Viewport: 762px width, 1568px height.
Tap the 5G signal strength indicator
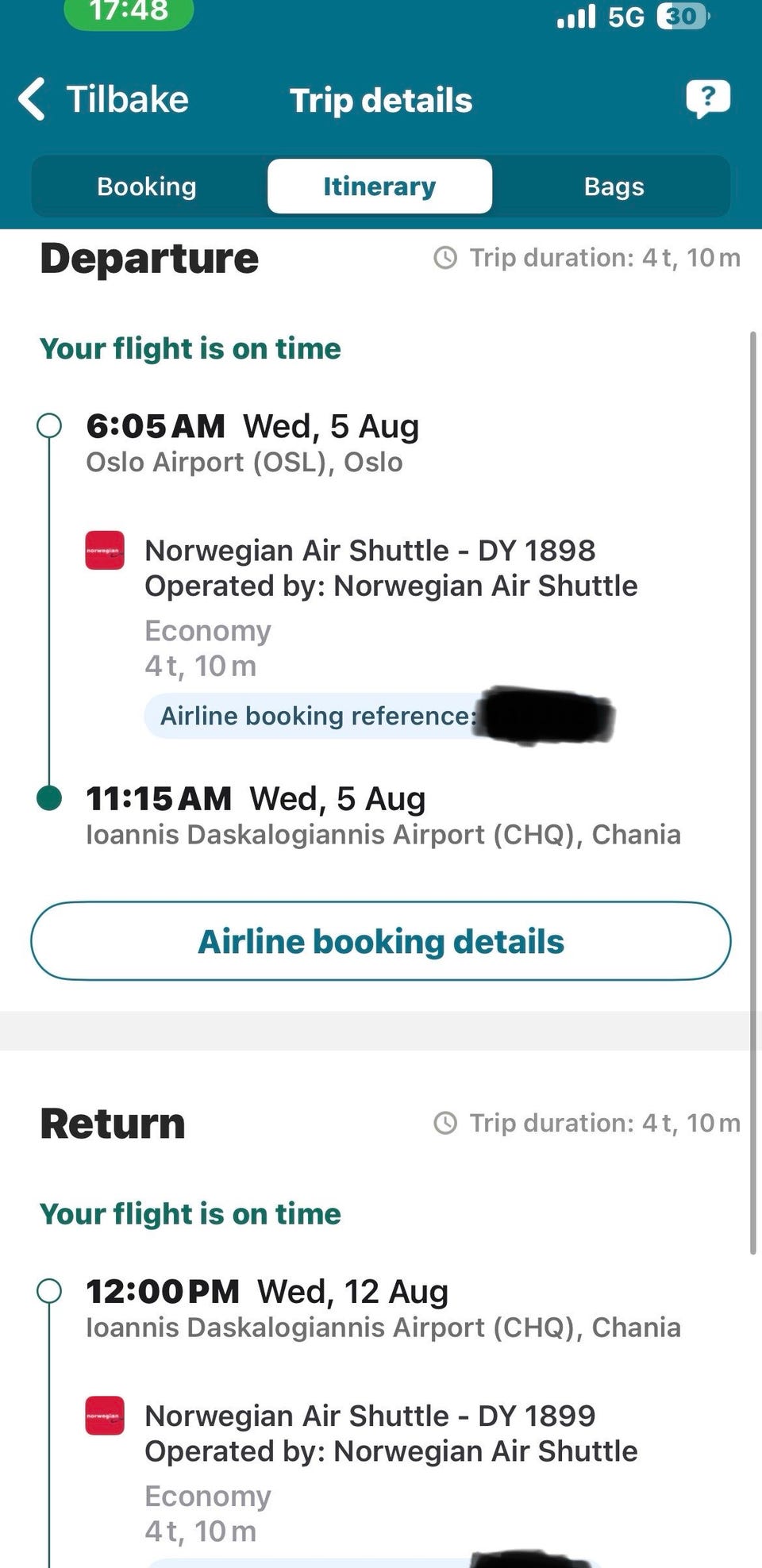pyautogui.click(x=600, y=16)
